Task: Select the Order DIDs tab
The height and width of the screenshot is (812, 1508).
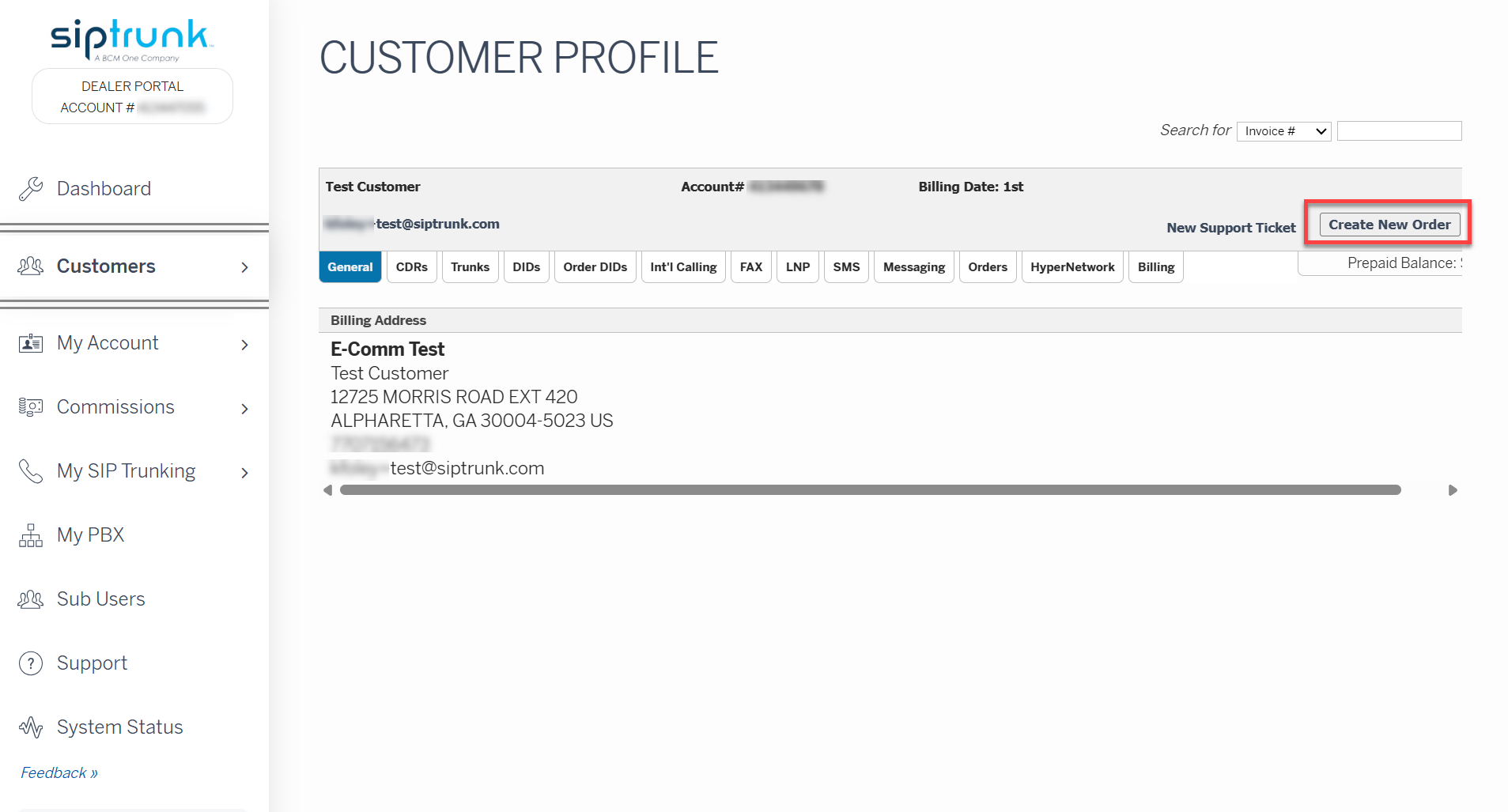Action: coord(595,267)
